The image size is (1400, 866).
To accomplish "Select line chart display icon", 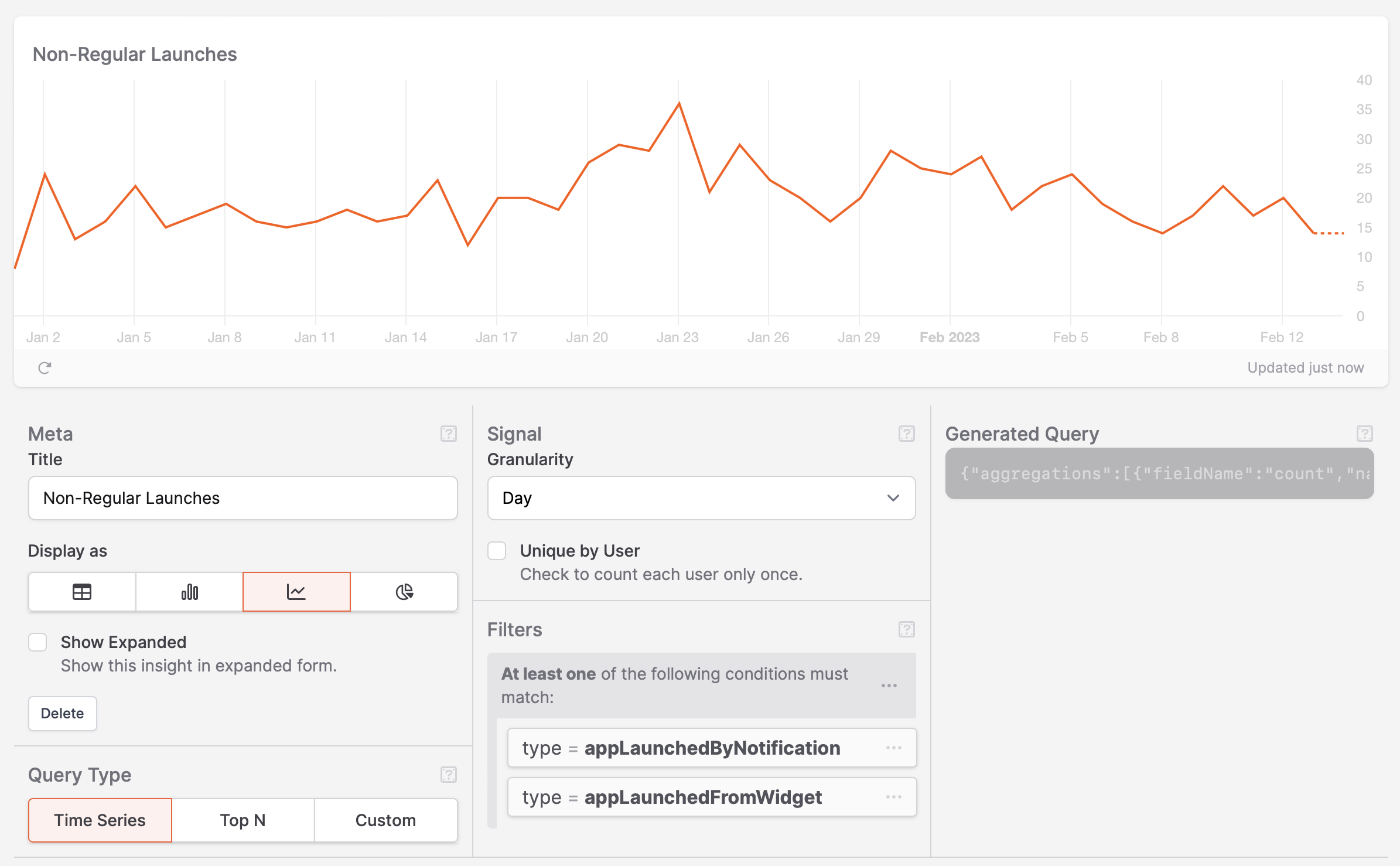I will 296,592.
